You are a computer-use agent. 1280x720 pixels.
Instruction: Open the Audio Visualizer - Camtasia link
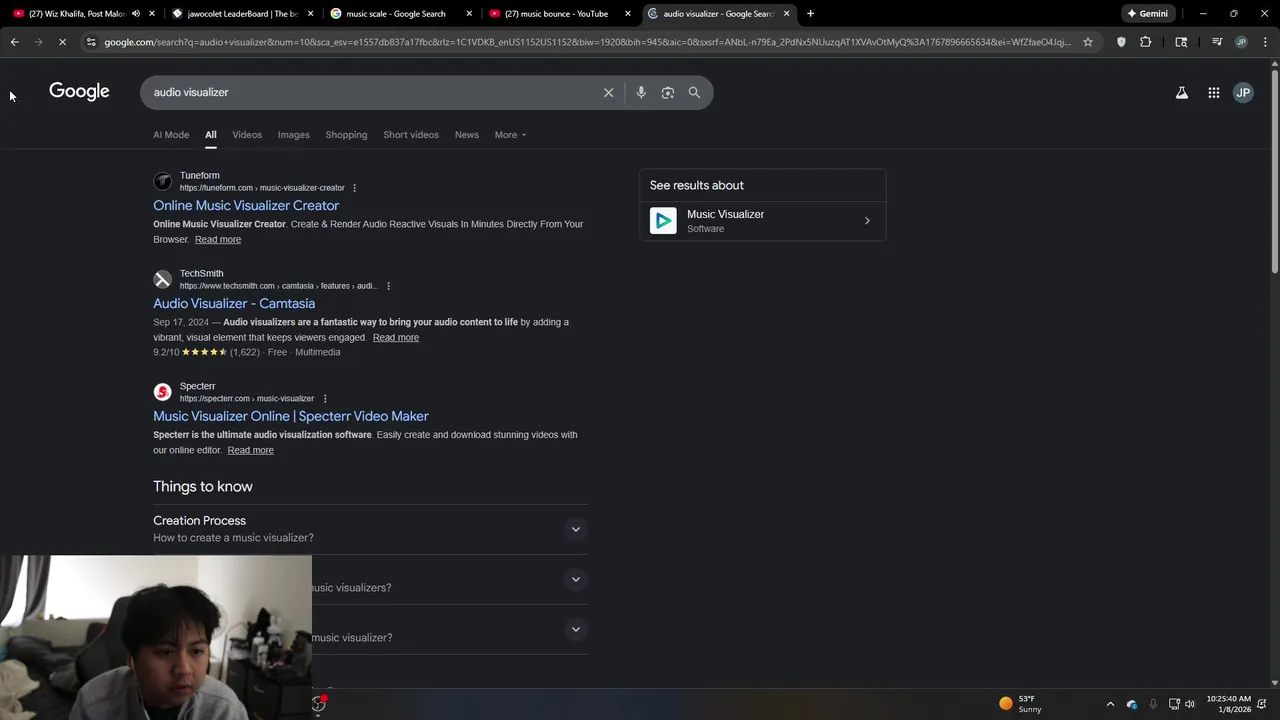click(234, 304)
